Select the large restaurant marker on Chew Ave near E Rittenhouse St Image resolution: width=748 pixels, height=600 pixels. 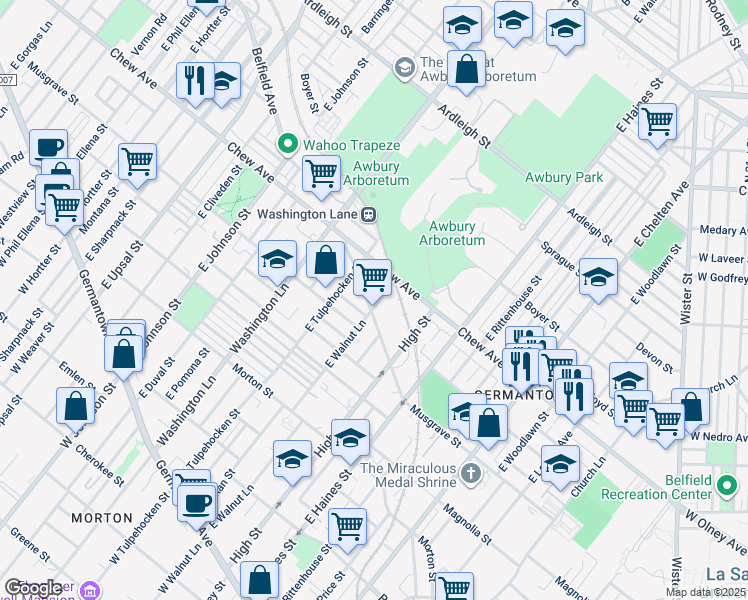click(x=521, y=368)
